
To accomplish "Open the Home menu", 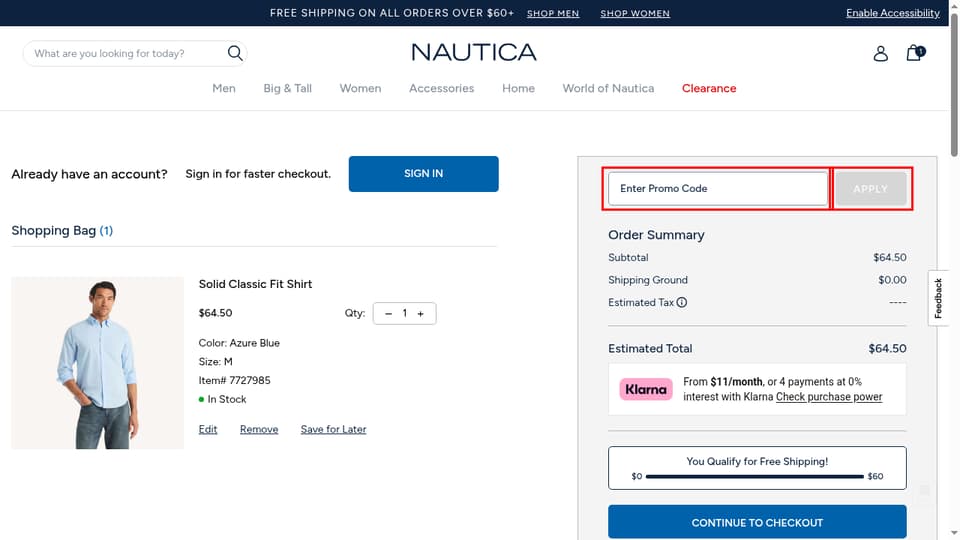I will [x=519, y=88].
